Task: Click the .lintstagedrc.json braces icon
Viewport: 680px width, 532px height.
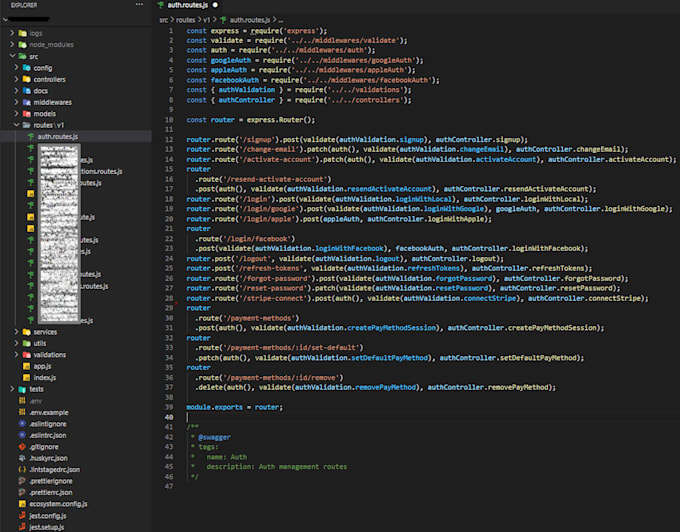Action: tap(22, 470)
